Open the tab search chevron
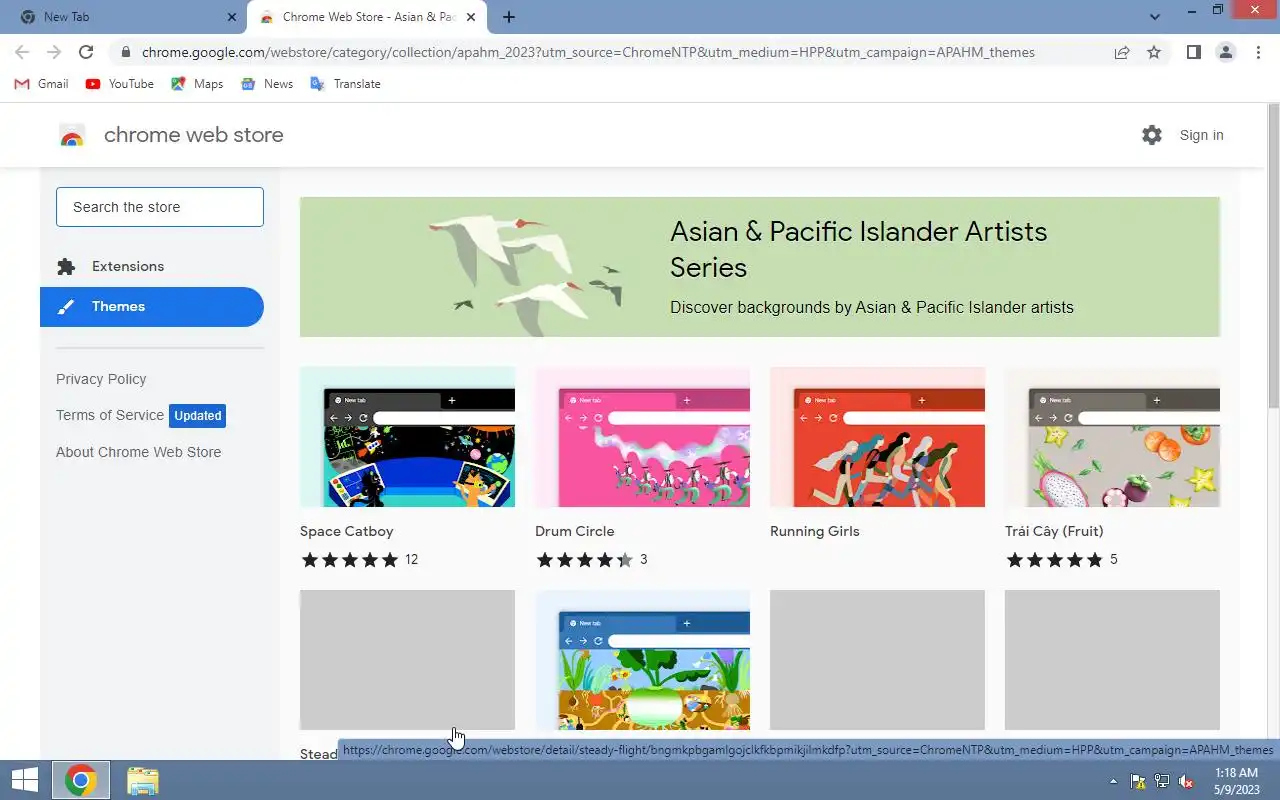The width and height of the screenshot is (1280, 800). pos(1155,17)
